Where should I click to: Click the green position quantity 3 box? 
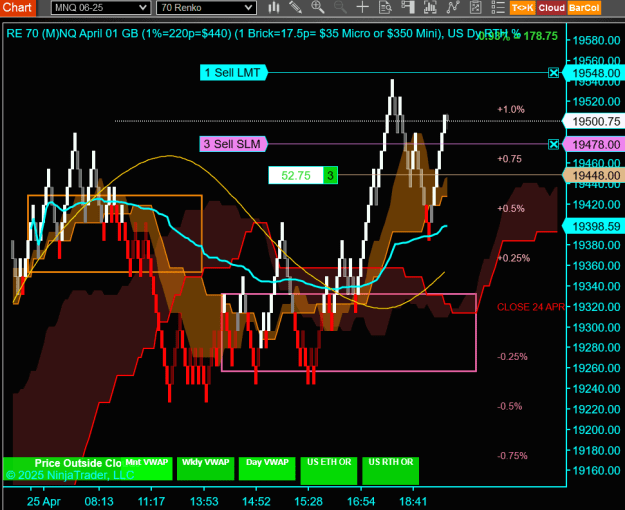pos(330,175)
